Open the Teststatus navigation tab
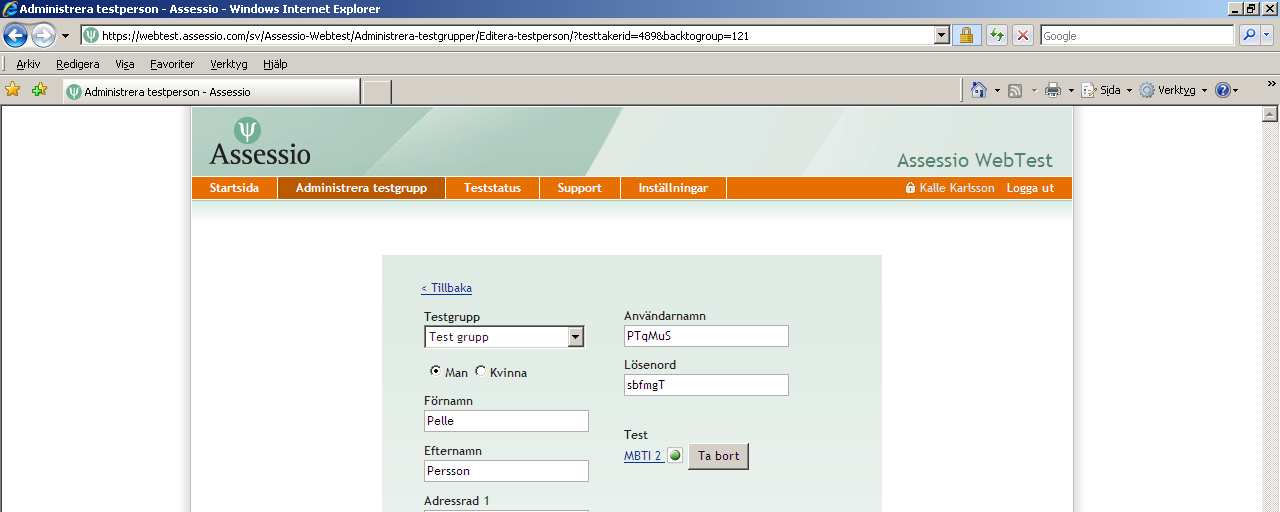The height and width of the screenshot is (512, 1280). click(492, 188)
